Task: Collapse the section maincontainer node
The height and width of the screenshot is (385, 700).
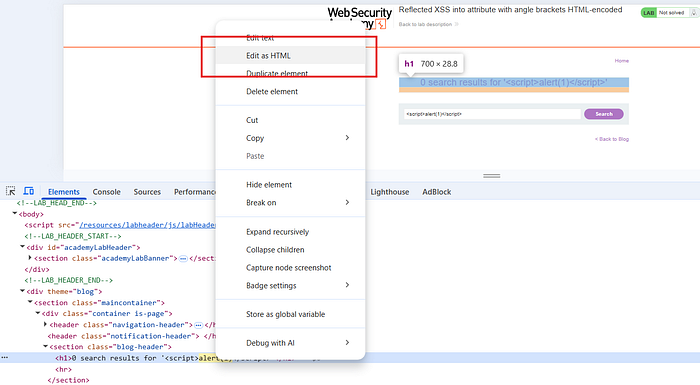Action: click(x=30, y=302)
